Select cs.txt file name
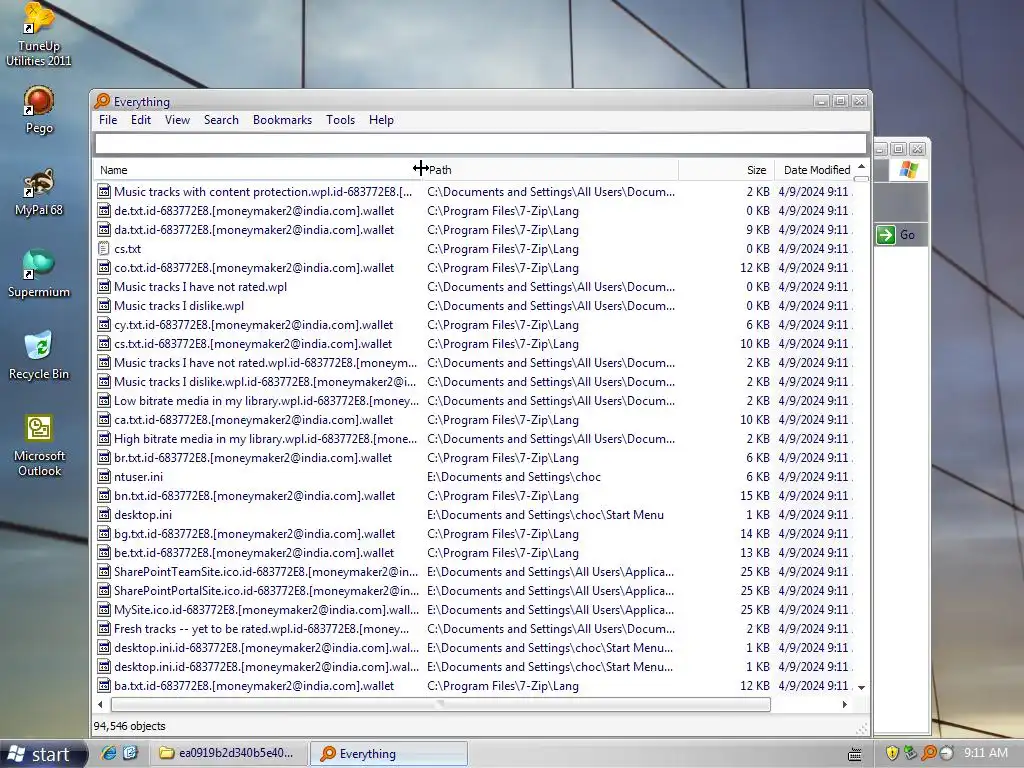 (x=127, y=249)
